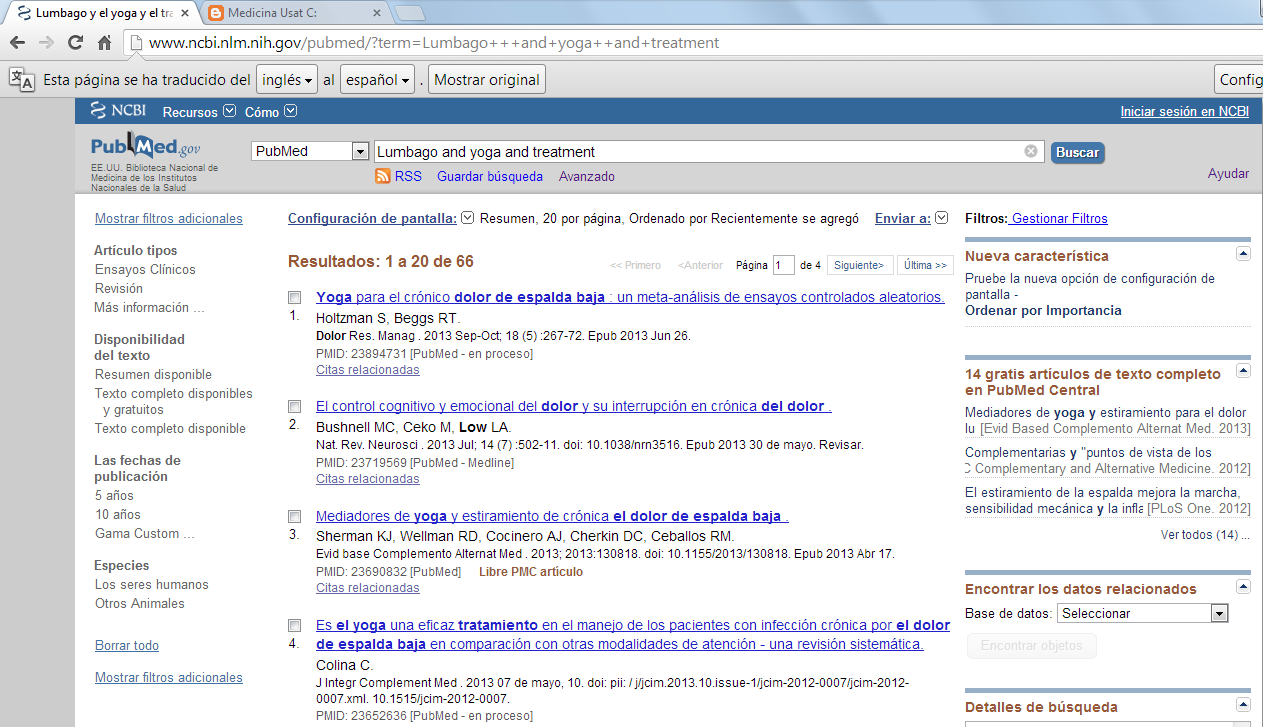Viewport: 1263px width, 727px height.
Task: Close the Medicina Usat tab
Action: point(376,13)
